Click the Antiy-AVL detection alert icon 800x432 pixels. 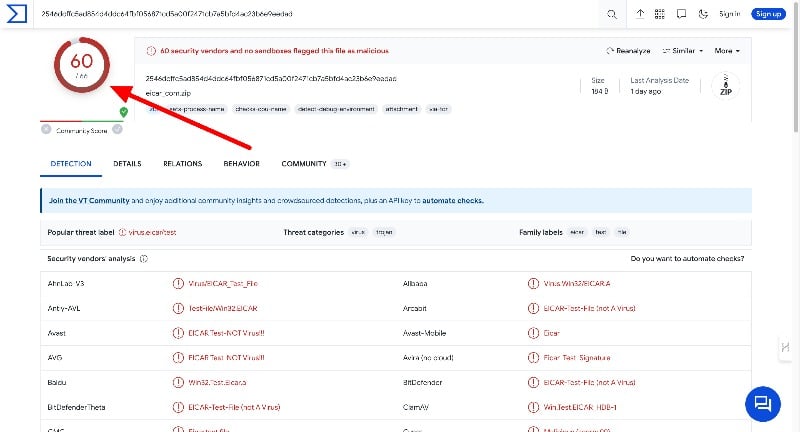click(x=178, y=308)
